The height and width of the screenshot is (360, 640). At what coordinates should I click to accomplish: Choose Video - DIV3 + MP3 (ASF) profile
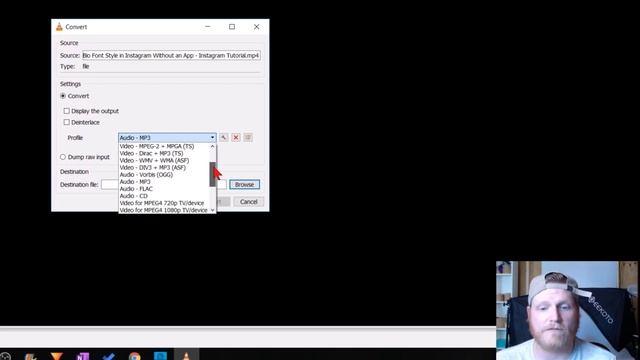click(x=164, y=167)
